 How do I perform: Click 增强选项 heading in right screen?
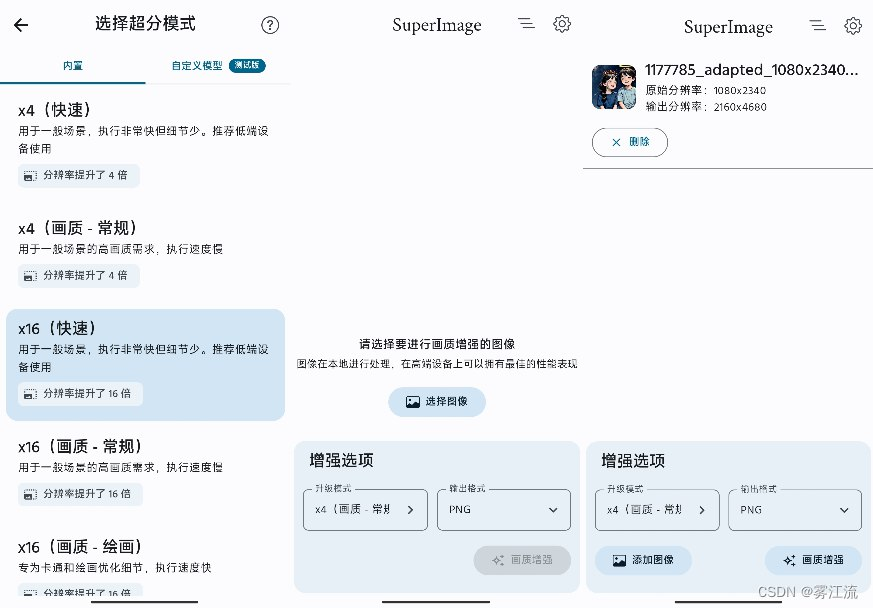coord(633,461)
